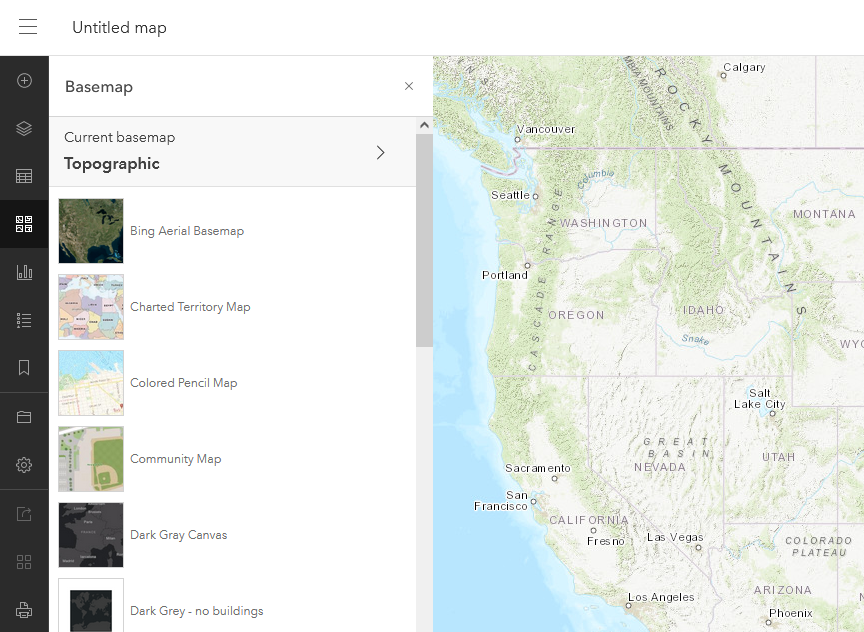
Task: Open the Add layer panel
Action: (24, 81)
